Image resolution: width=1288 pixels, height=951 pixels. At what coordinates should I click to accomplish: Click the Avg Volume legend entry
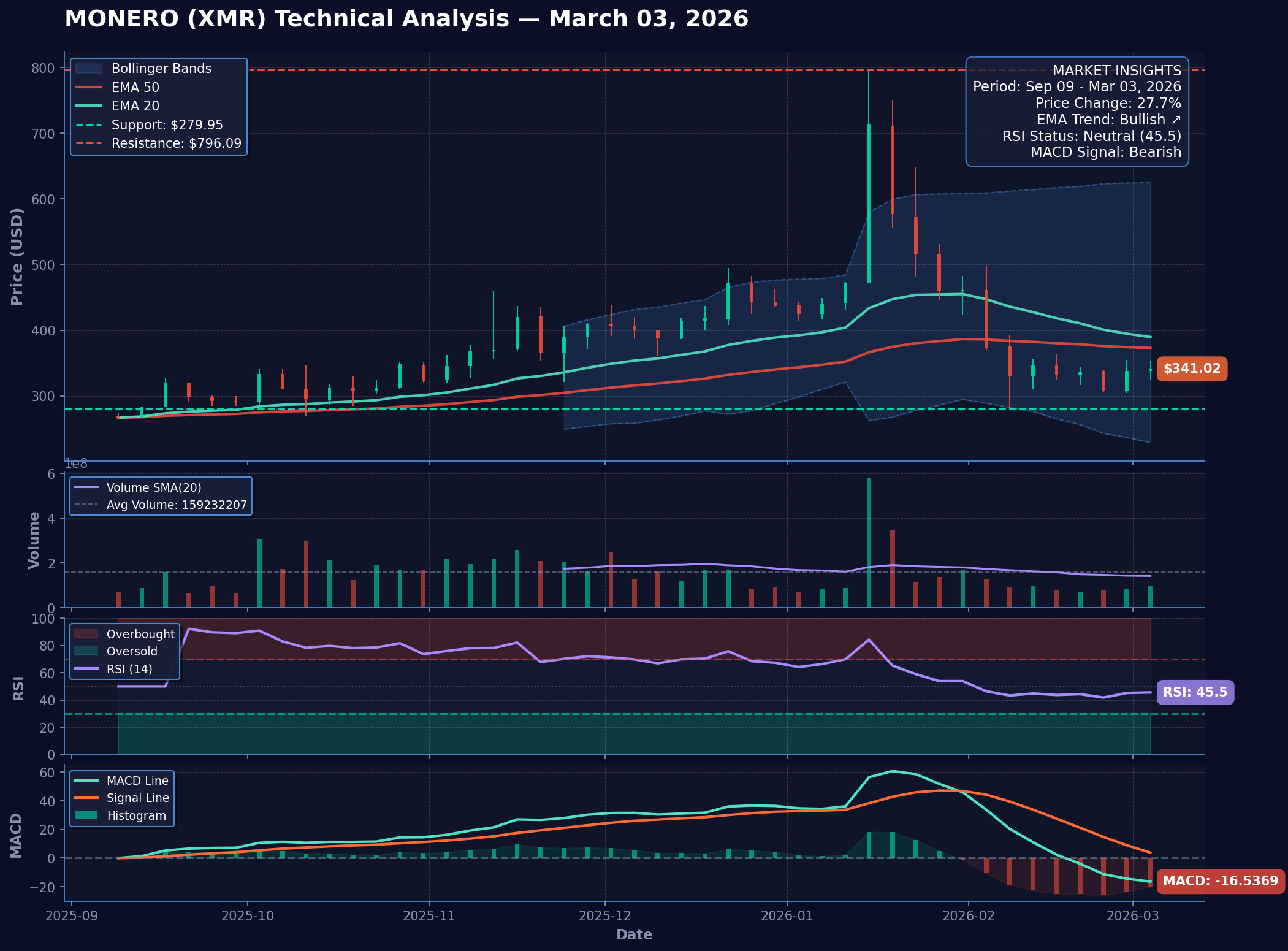pos(176,505)
